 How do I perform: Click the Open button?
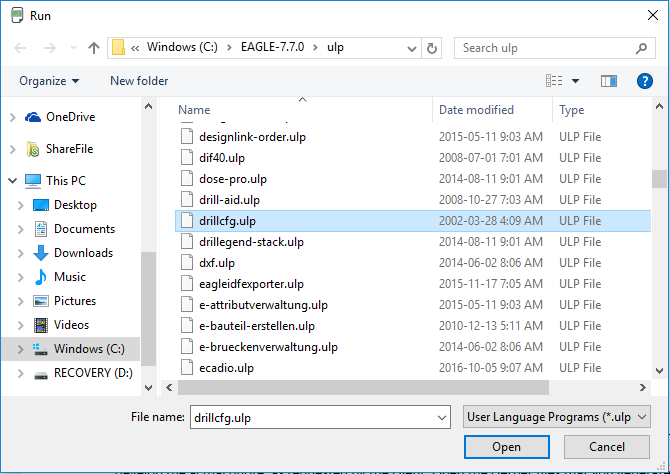point(506,447)
